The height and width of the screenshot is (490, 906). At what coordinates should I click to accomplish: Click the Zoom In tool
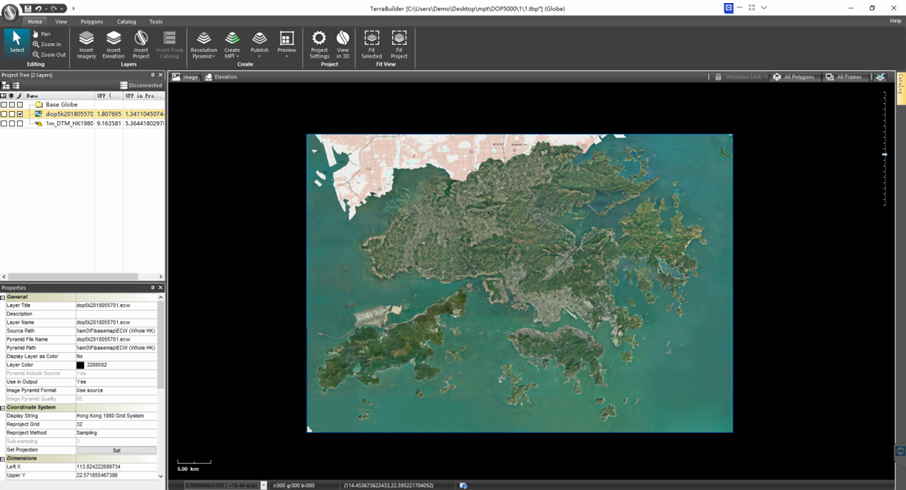[47, 44]
